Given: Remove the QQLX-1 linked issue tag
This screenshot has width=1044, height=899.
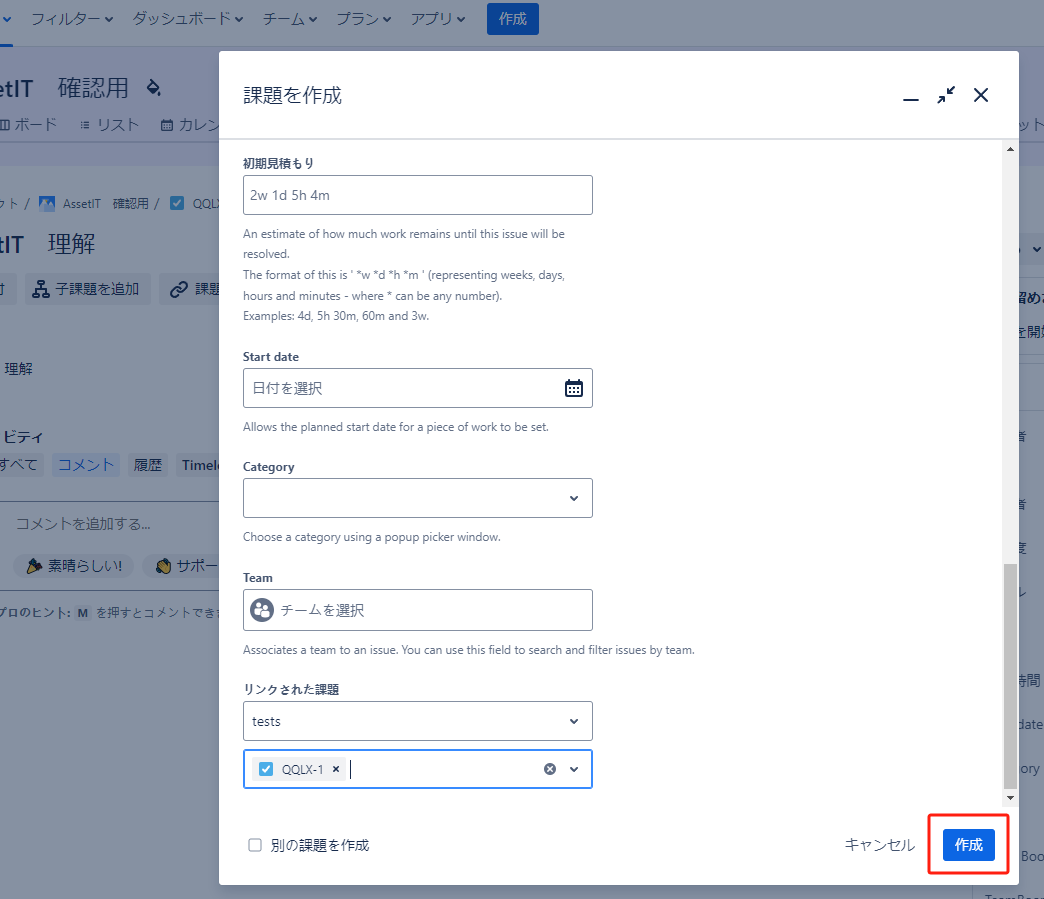Looking at the screenshot, I should pos(336,769).
